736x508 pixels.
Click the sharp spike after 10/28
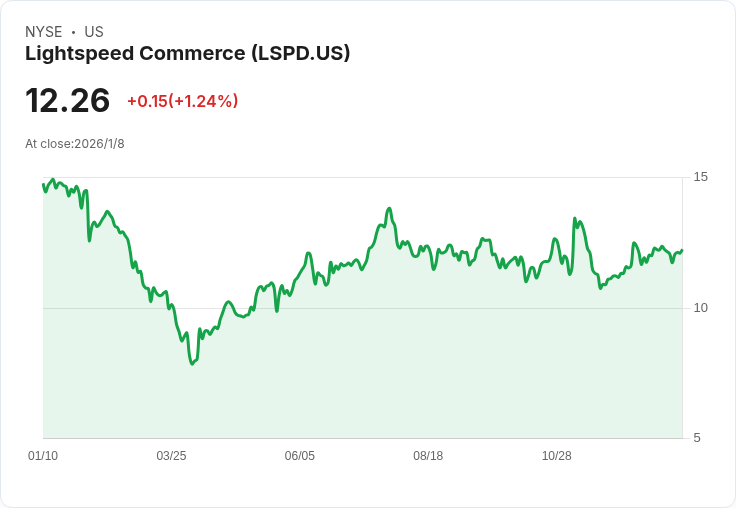coord(575,218)
